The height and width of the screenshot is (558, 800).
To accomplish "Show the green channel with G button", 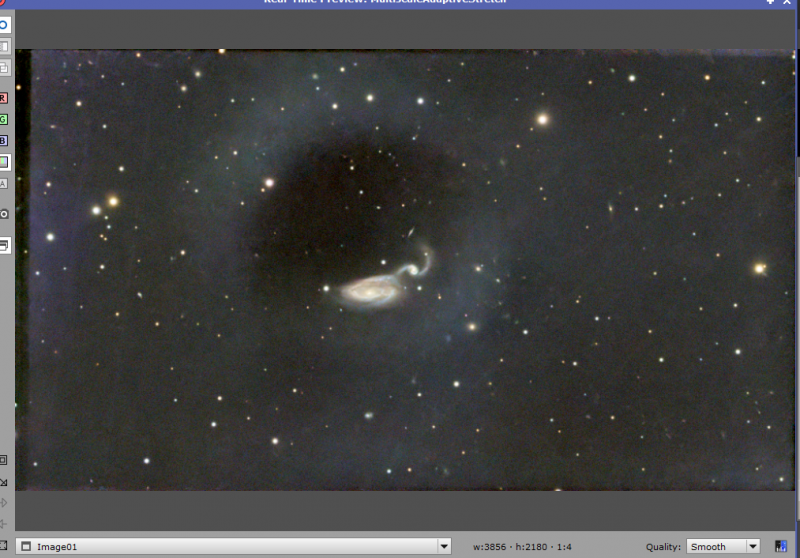I will (4, 119).
